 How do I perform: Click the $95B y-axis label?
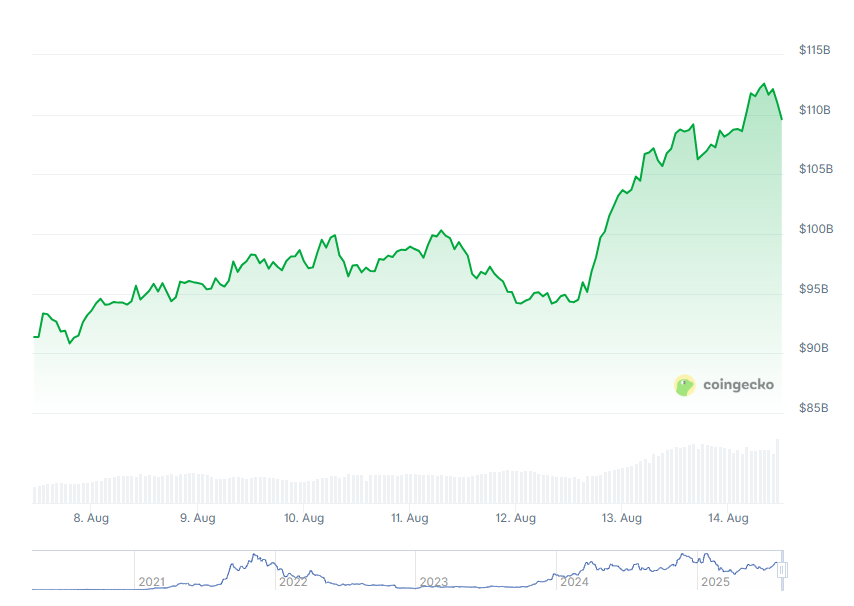(x=813, y=289)
